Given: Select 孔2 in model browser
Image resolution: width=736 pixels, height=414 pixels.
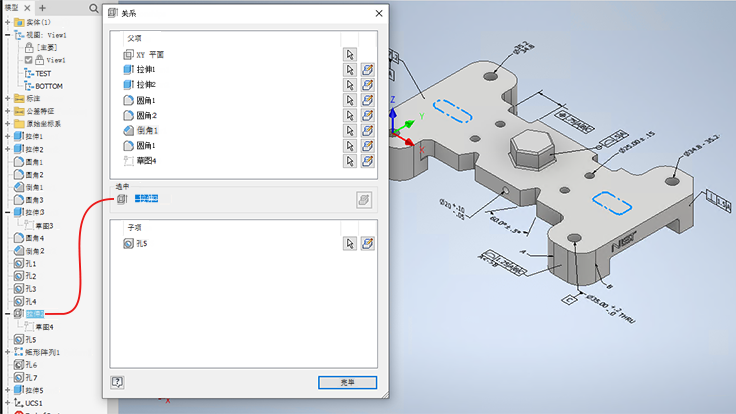Looking at the screenshot, I should [x=31, y=276].
